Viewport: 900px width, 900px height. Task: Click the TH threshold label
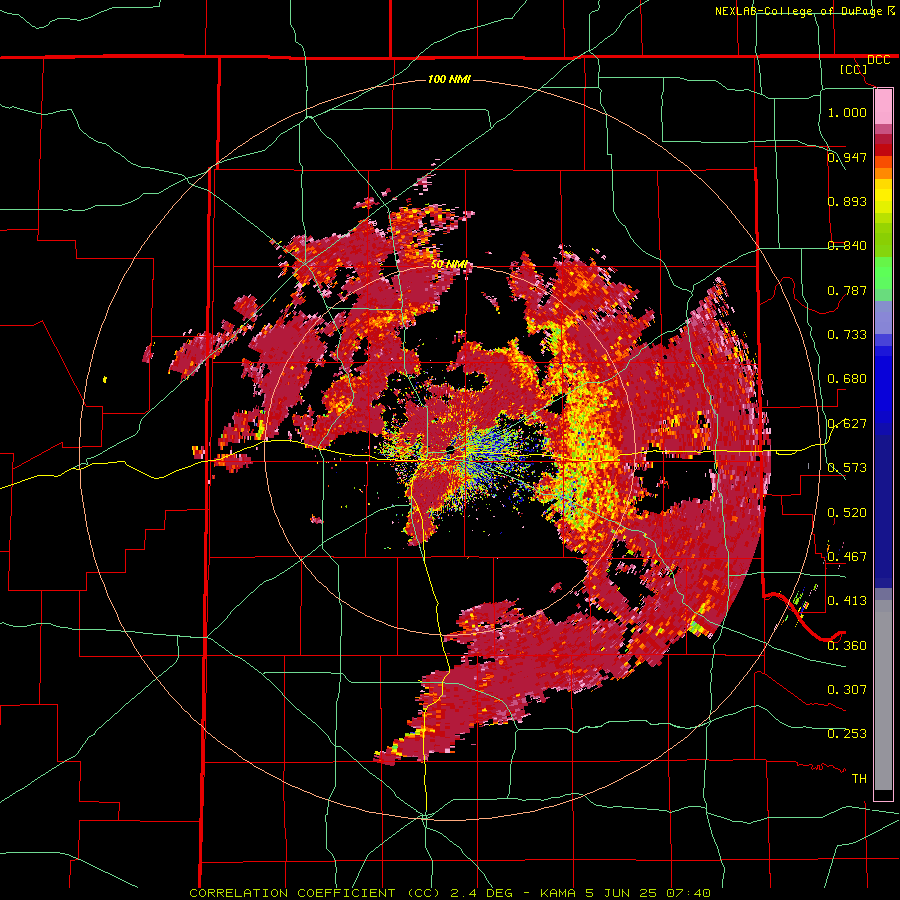click(x=859, y=779)
